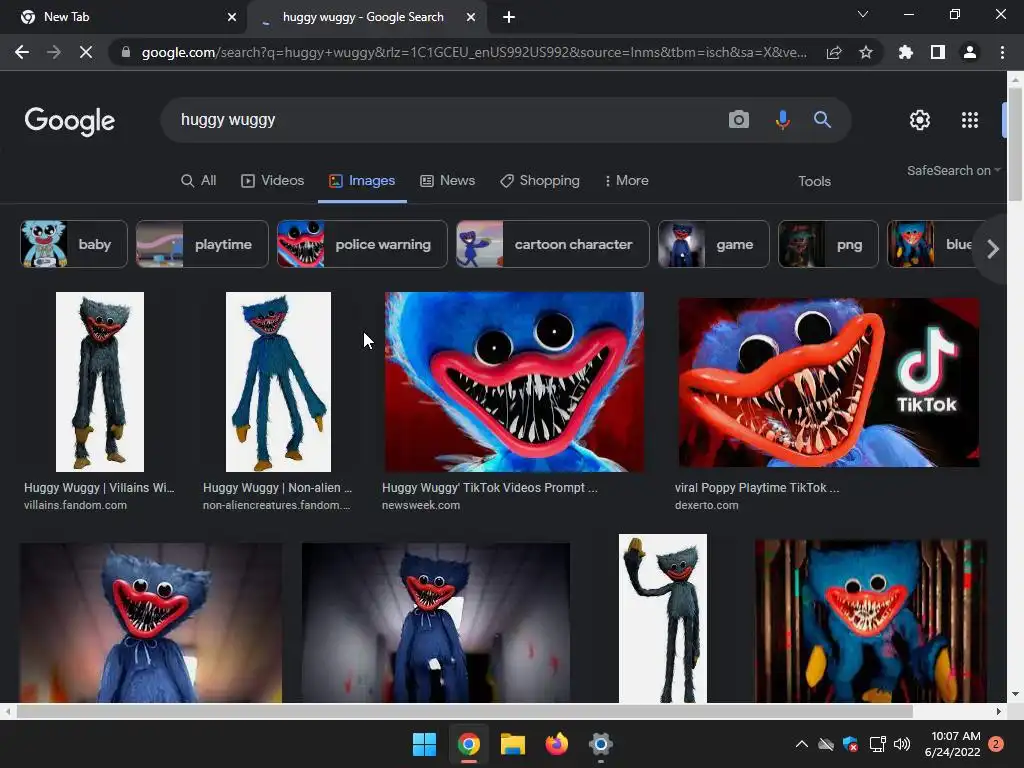Open File Explorer from the taskbar

click(x=513, y=744)
